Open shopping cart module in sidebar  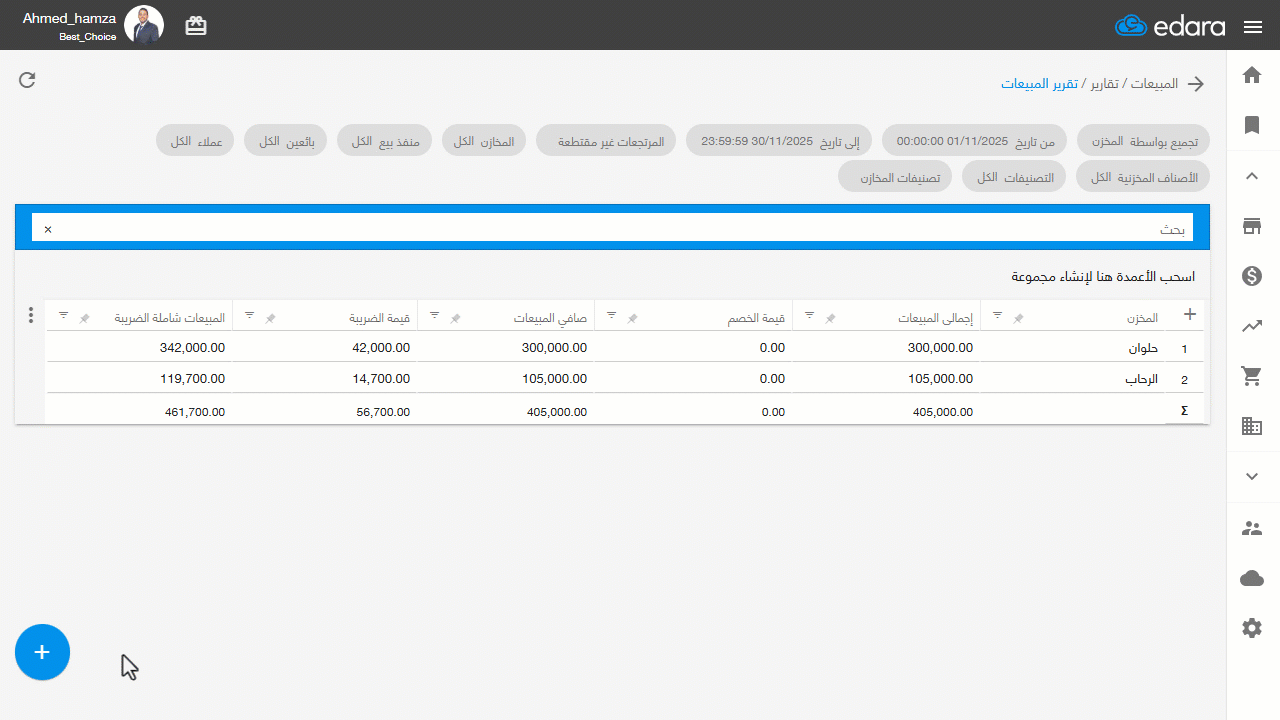click(x=1251, y=376)
